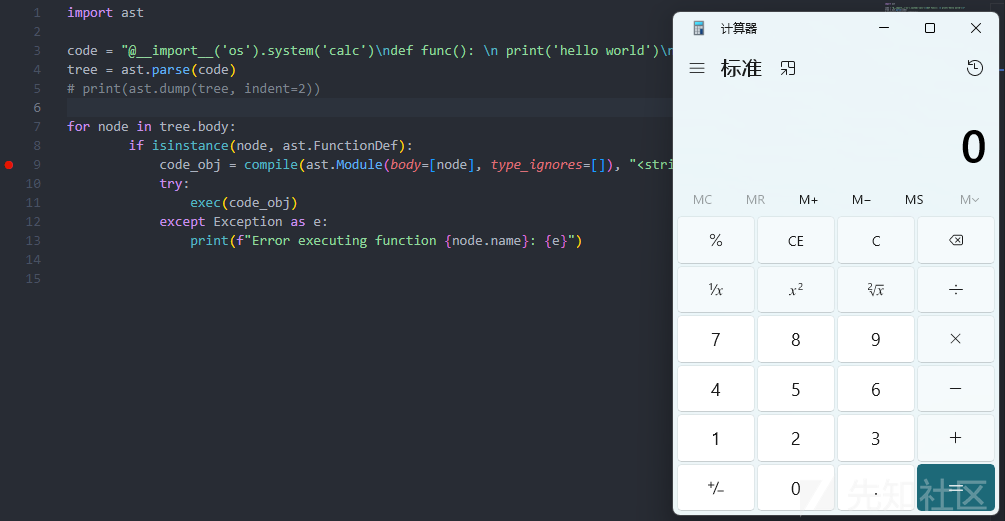Click digit 9 on calculator
The height and width of the screenshot is (521, 1005).
click(x=876, y=339)
